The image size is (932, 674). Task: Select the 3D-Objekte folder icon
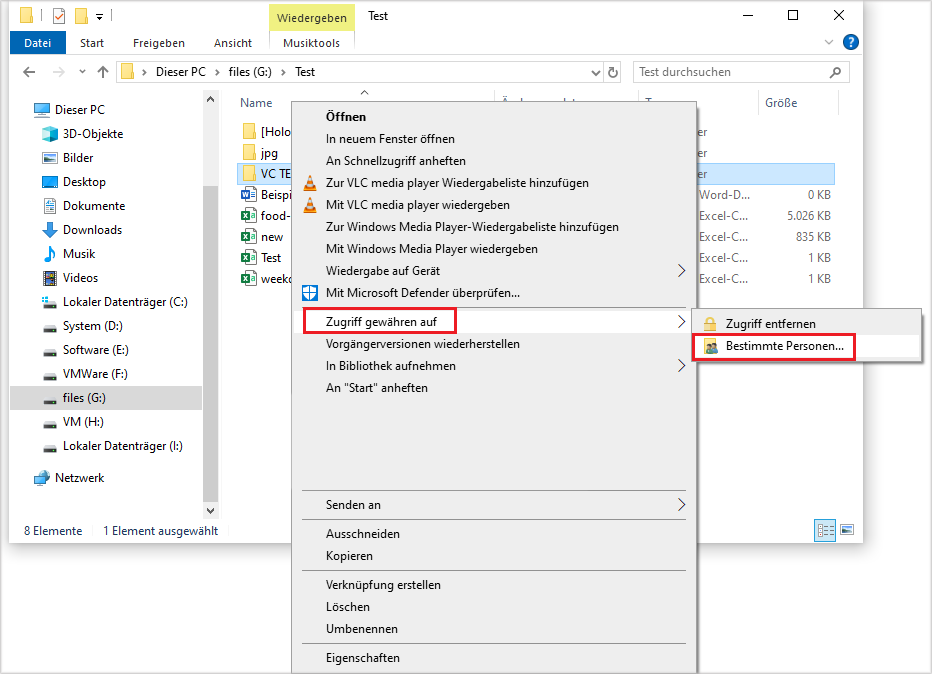point(50,134)
